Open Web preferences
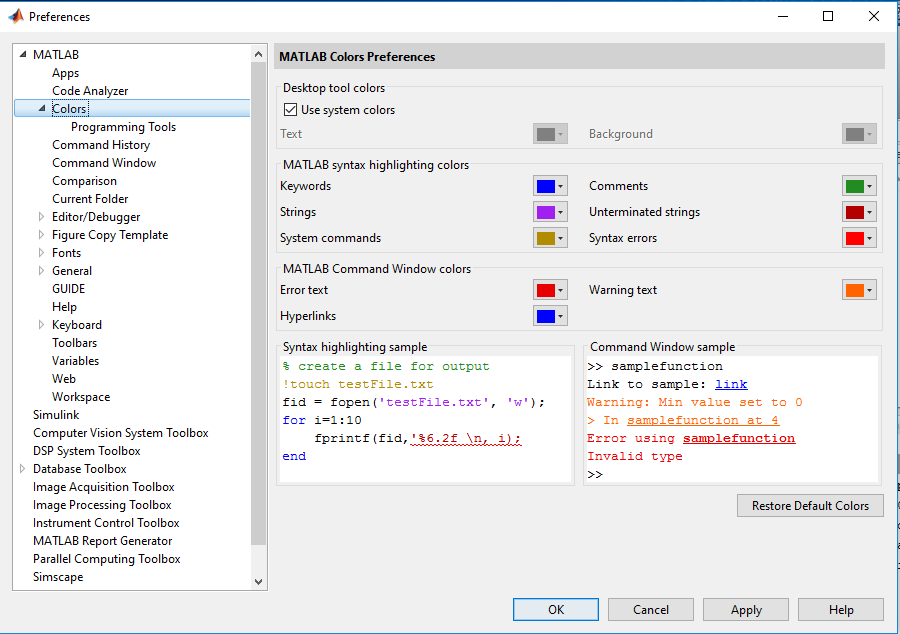 (x=64, y=379)
